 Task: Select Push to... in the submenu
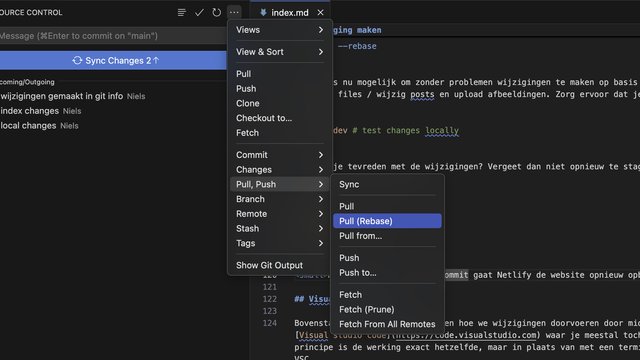point(387,272)
